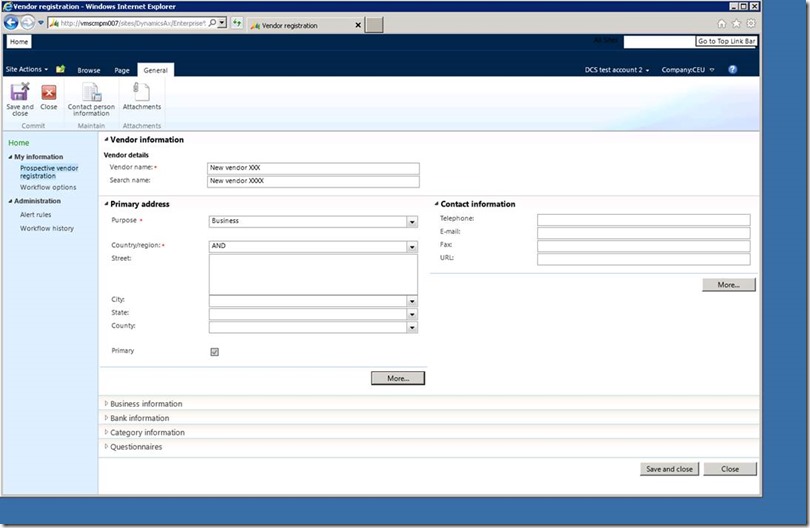Click the Save and close ribbon icon
810x528 pixels.
point(19,98)
